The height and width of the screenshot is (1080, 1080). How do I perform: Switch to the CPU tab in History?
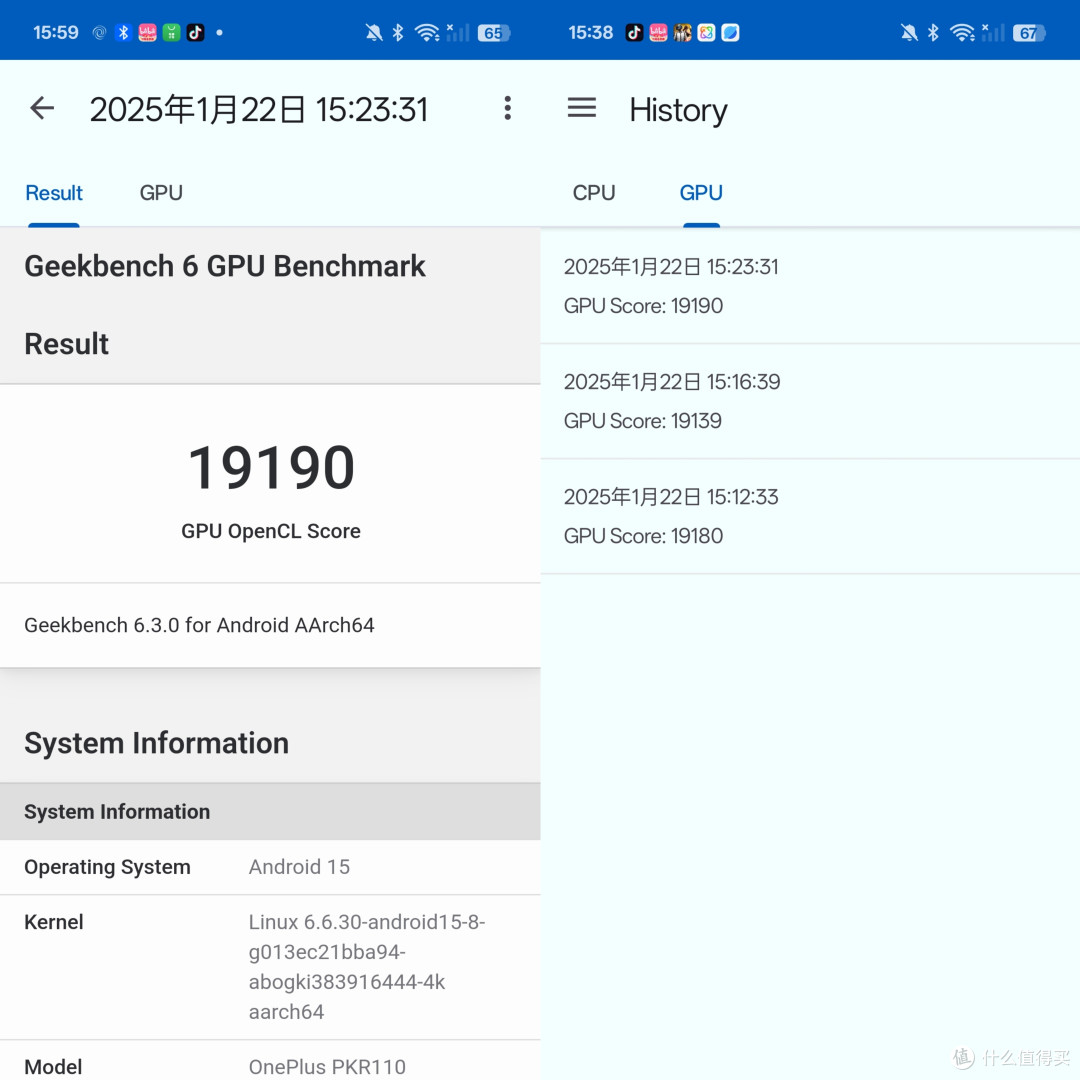[594, 193]
